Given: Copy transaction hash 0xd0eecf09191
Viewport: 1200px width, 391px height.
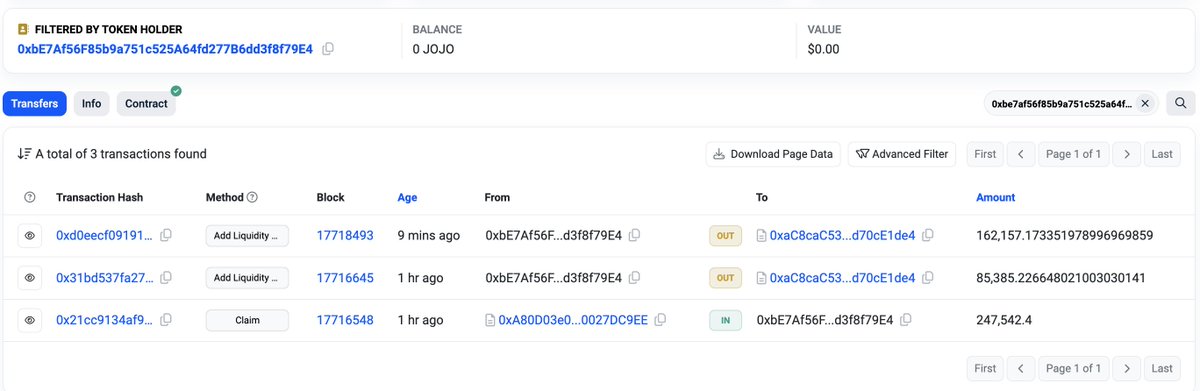Looking at the screenshot, I should (x=166, y=236).
